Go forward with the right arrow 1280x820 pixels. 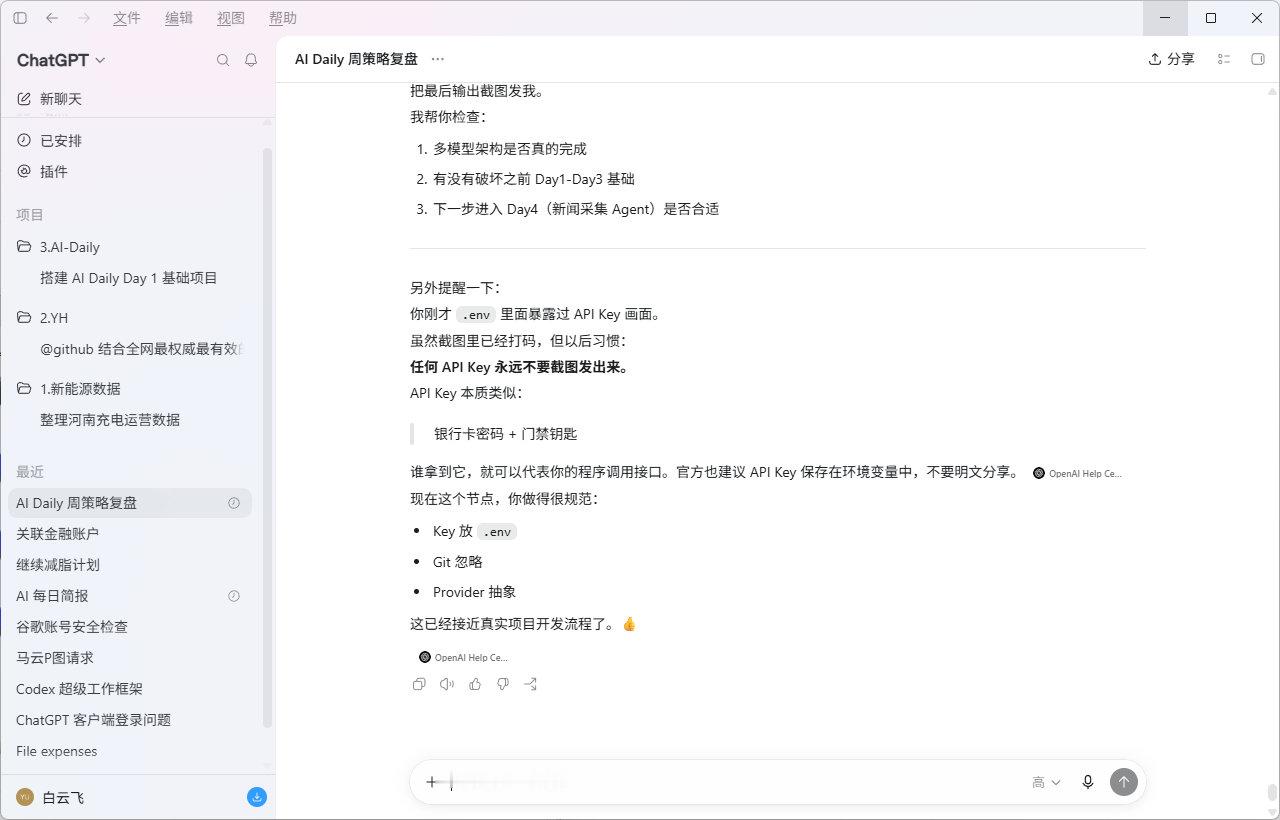click(84, 18)
